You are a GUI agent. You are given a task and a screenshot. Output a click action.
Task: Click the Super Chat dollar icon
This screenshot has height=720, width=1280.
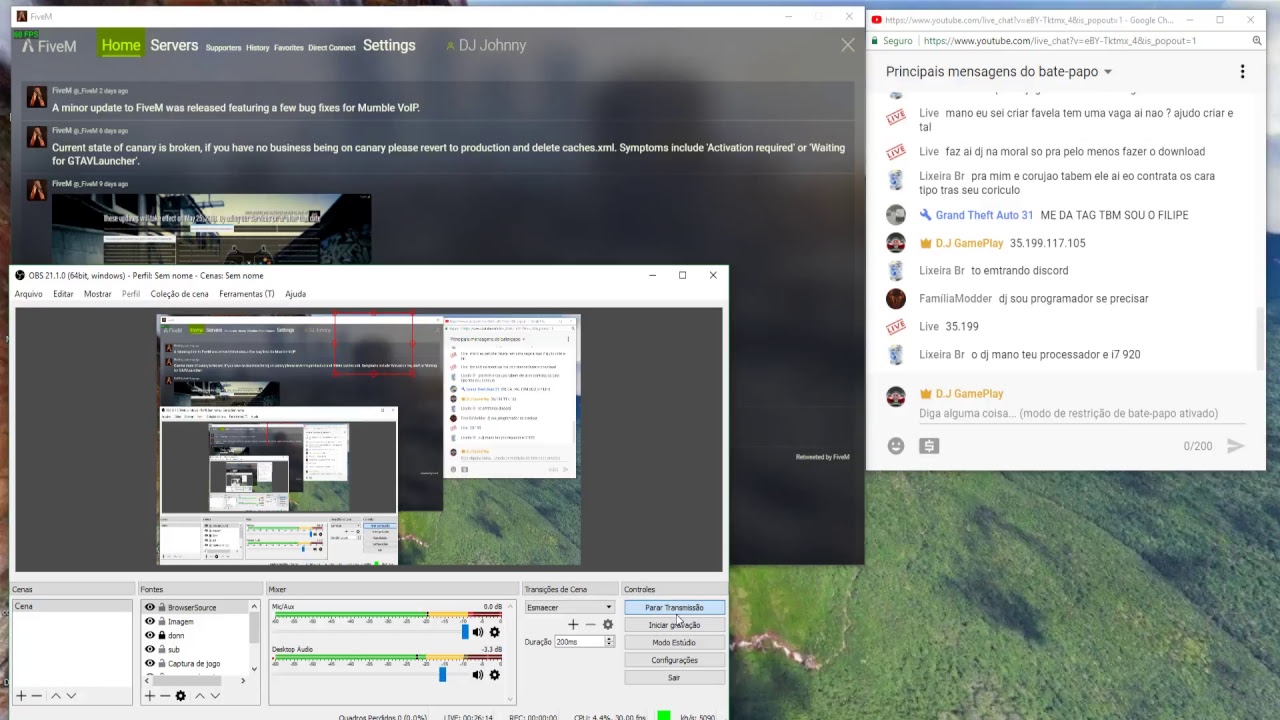pyautogui.click(x=929, y=446)
